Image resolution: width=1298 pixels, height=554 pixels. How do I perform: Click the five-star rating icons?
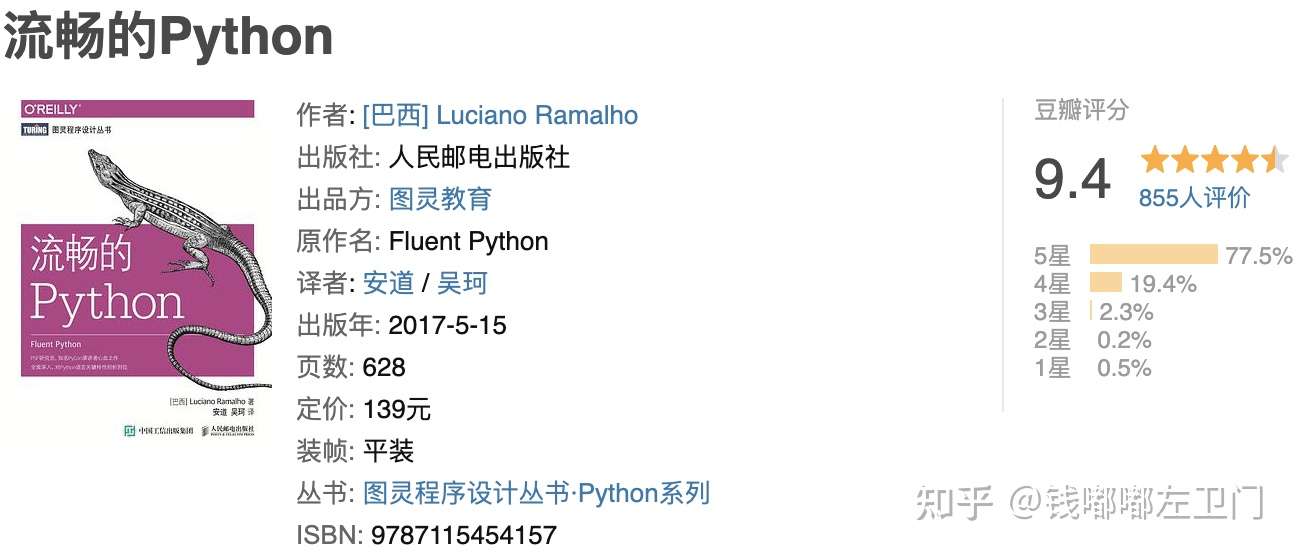click(1214, 159)
